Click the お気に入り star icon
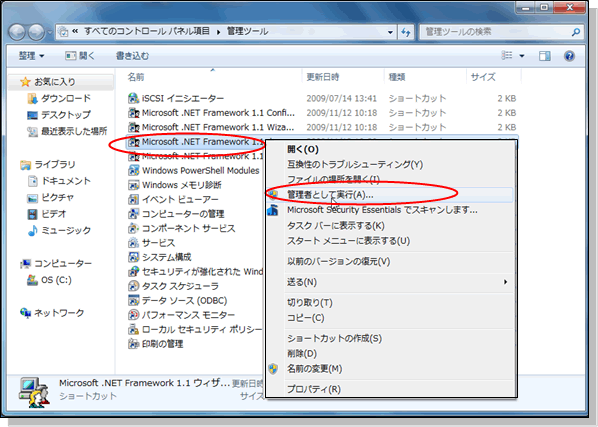The image size is (598, 427). pyautogui.click(x=25, y=82)
